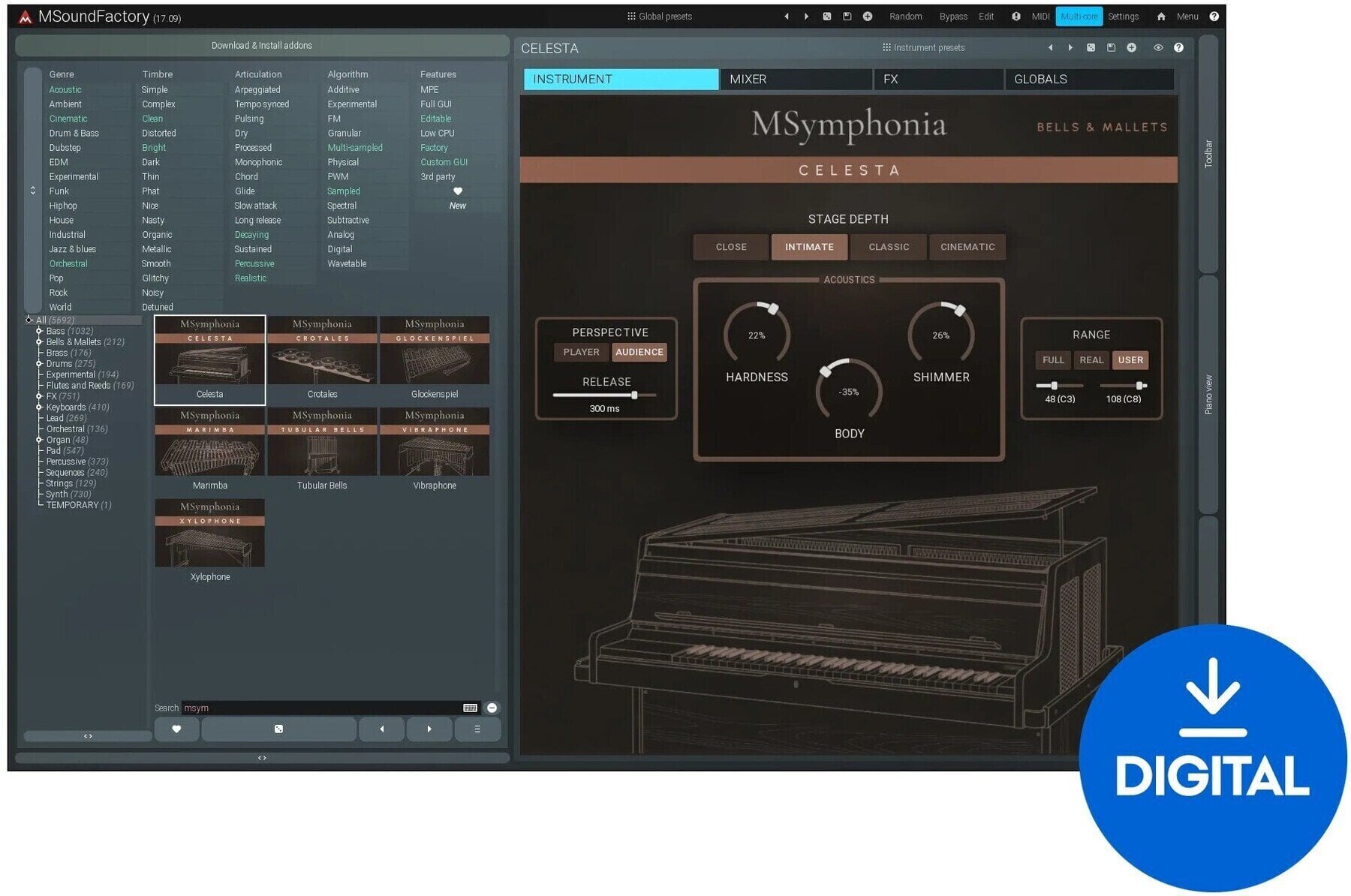Open the browser list menu icon
This screenshot has height=896, width=1351.
477,729
